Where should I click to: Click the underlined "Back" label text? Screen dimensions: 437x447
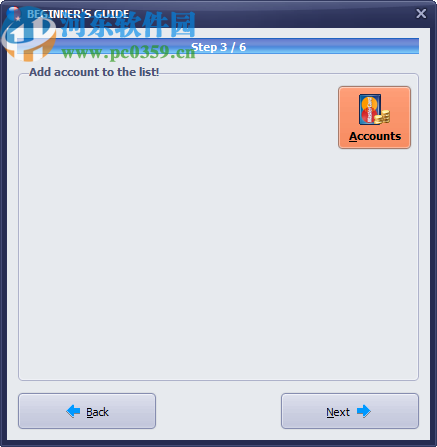click(97, 412)
